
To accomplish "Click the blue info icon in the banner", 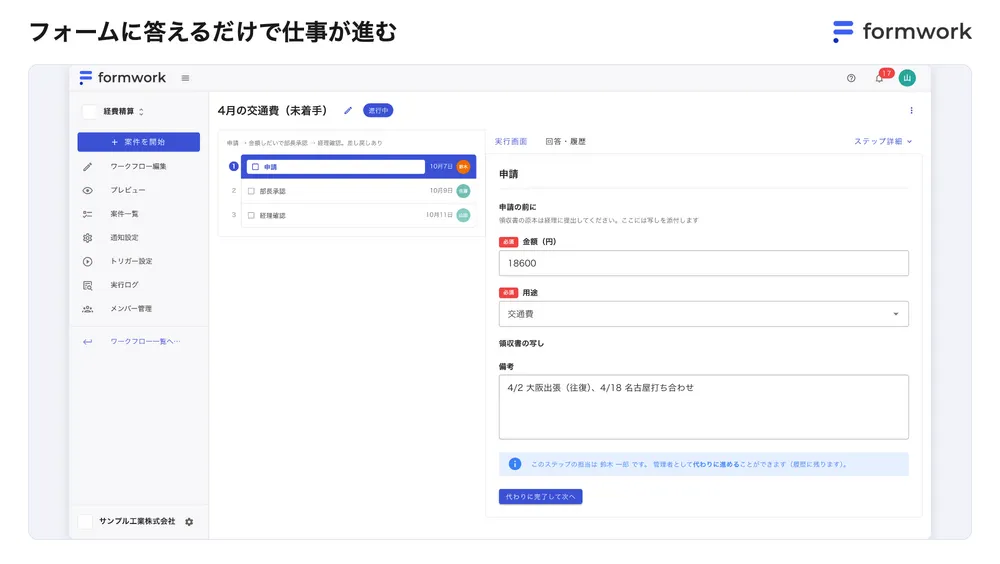I will point(515,464).
